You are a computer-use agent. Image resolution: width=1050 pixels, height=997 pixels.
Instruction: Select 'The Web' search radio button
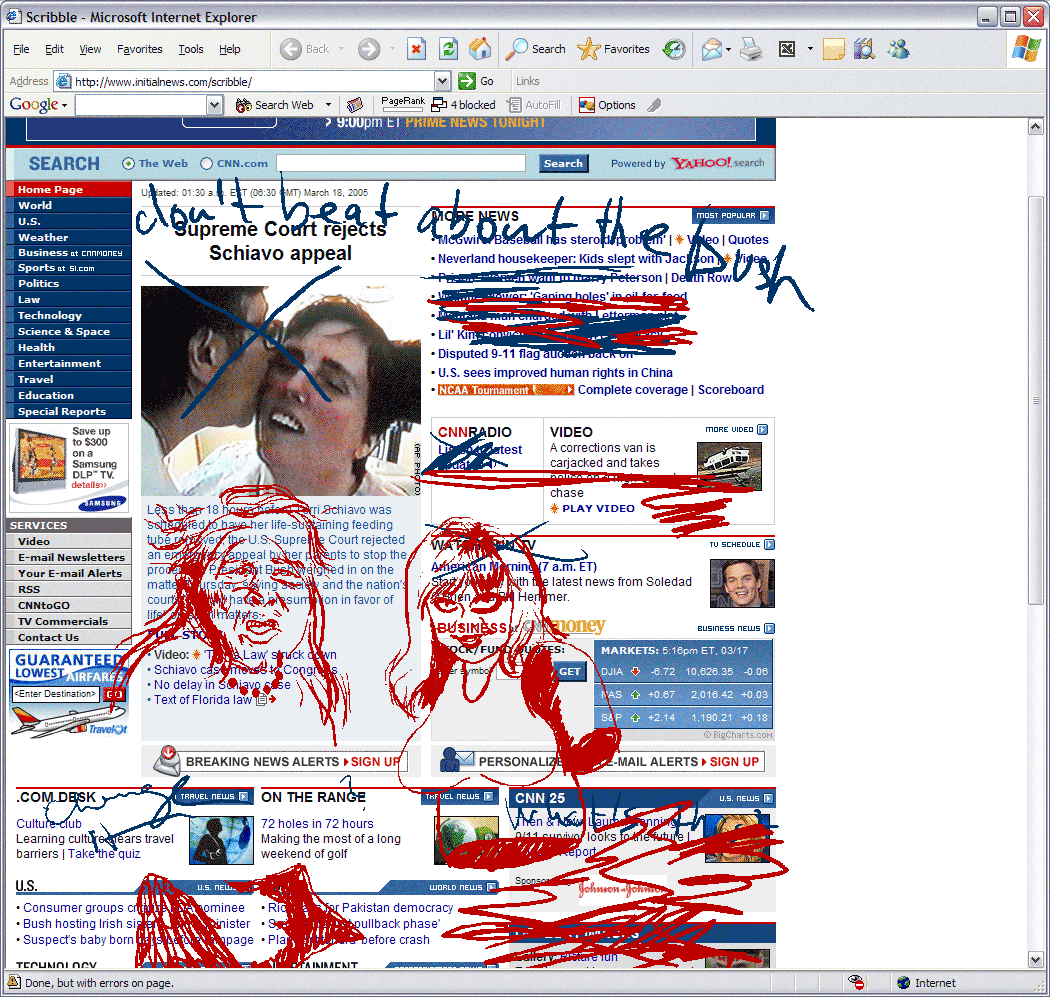[128, 164]
